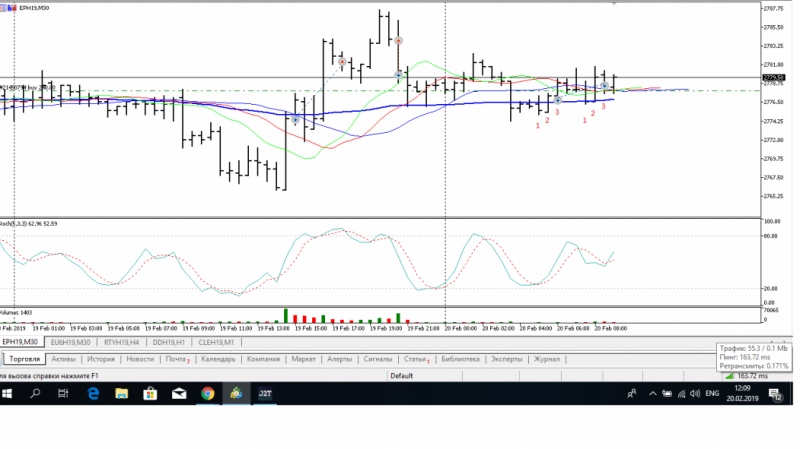
Task: Select the buy marker near 20 Feb 05:00
Action: pos(558,101)
